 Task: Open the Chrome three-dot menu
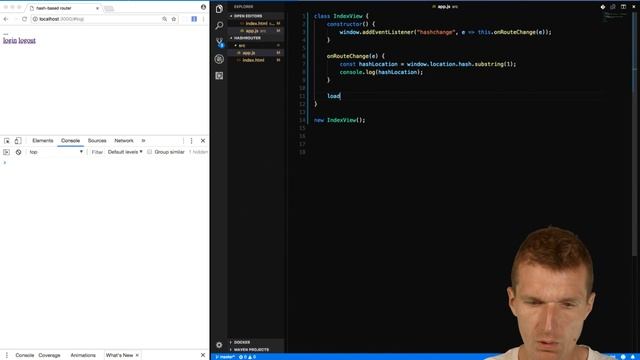(x=203, y=19)
